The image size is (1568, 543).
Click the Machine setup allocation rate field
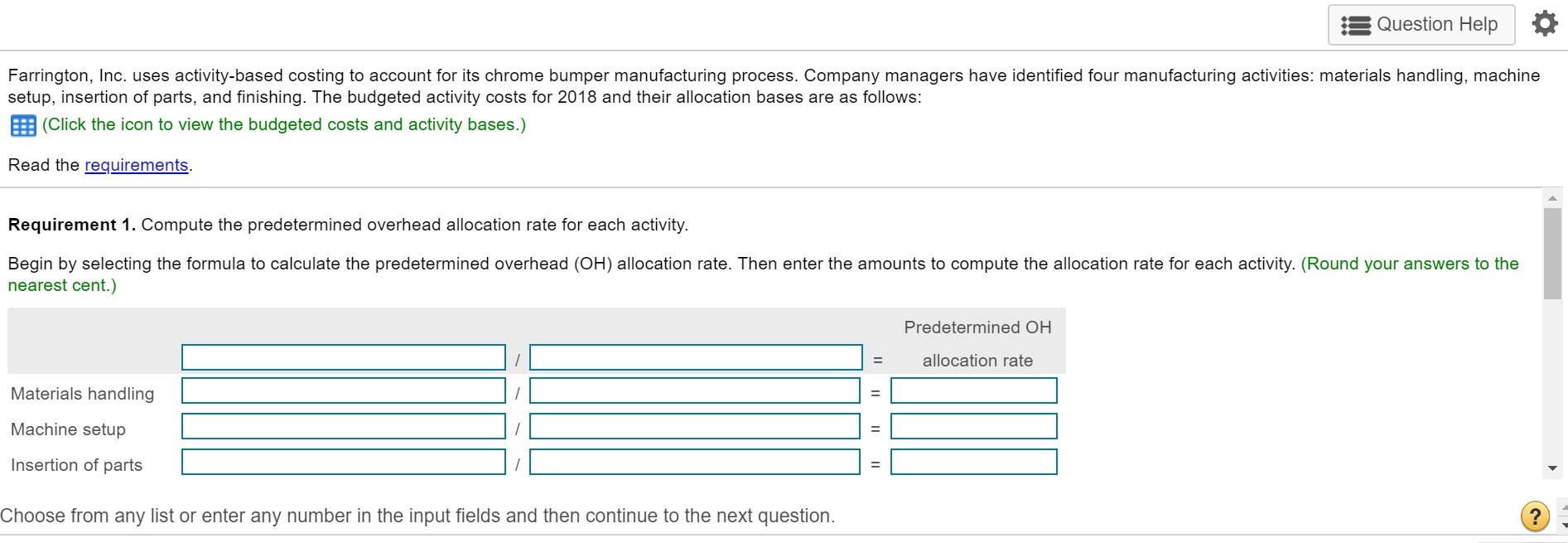(973, 426)
